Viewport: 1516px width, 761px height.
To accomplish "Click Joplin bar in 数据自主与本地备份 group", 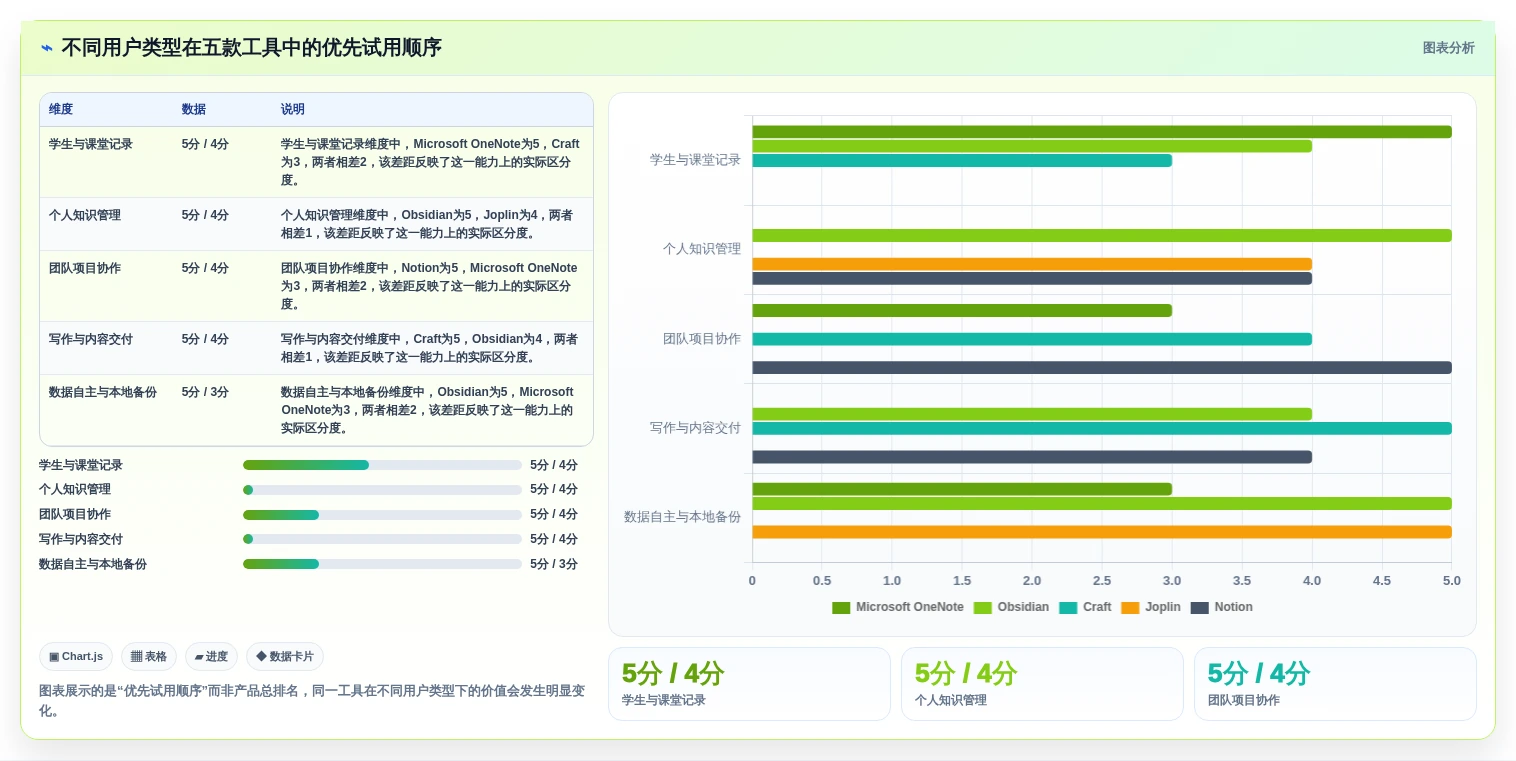I will pos(1102,532).
